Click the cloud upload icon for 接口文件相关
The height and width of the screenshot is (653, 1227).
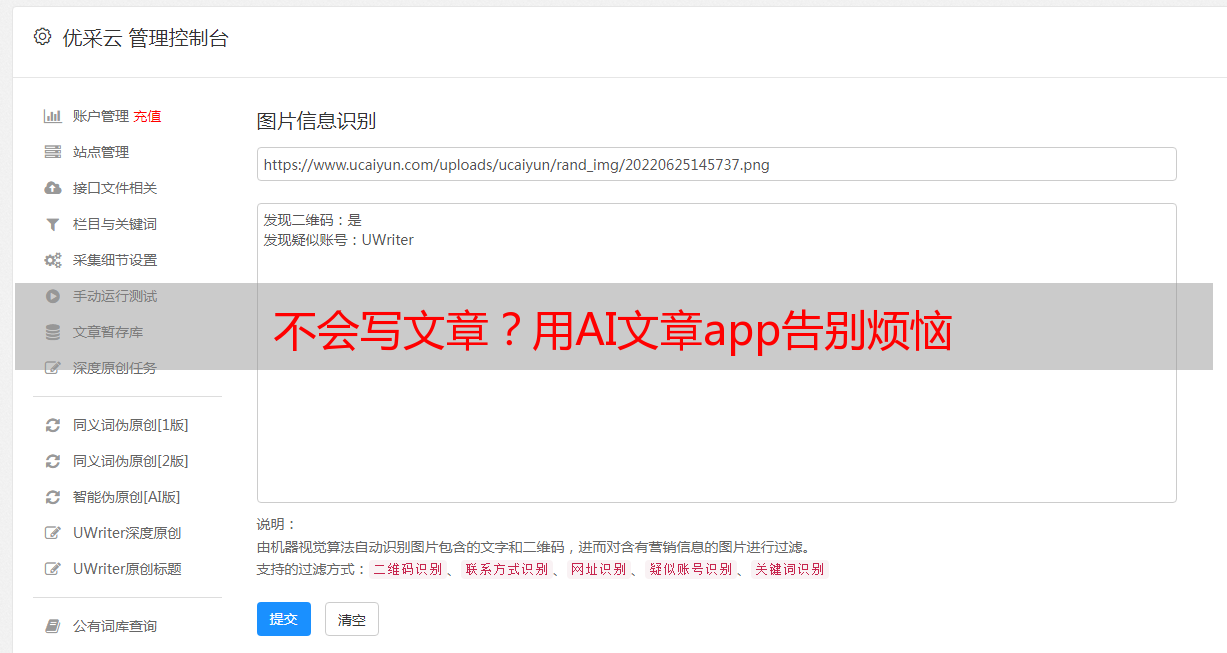click(x=53, y=188)
